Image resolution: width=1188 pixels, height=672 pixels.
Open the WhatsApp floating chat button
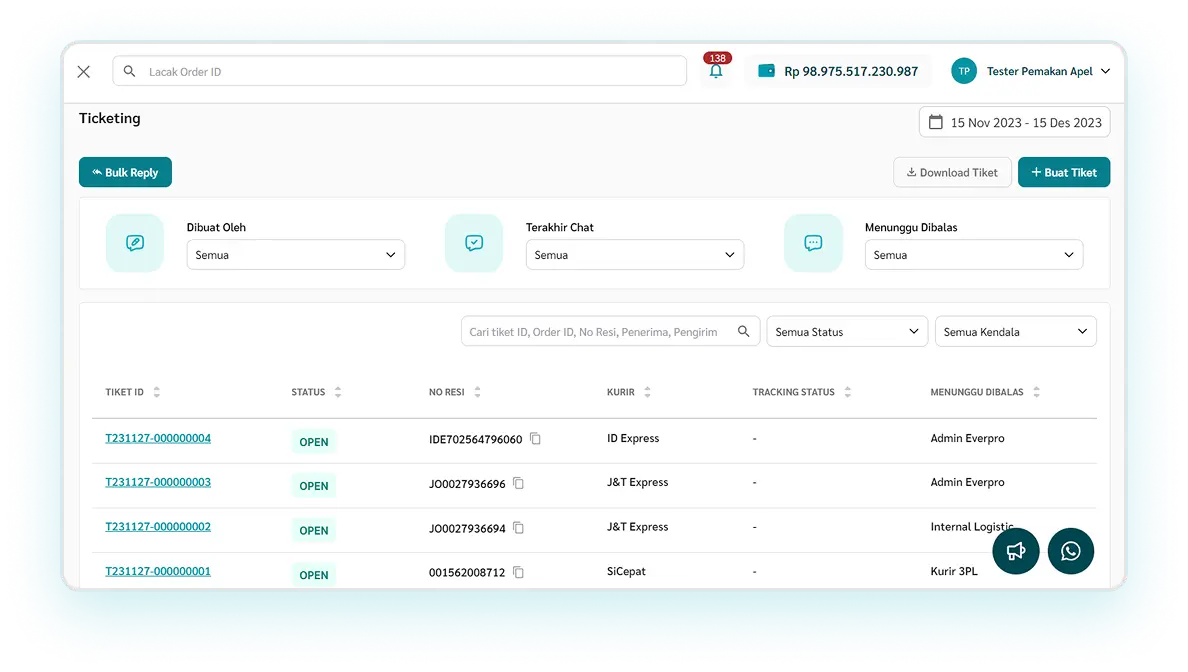pyautogui.click(x=1070, y=551)
